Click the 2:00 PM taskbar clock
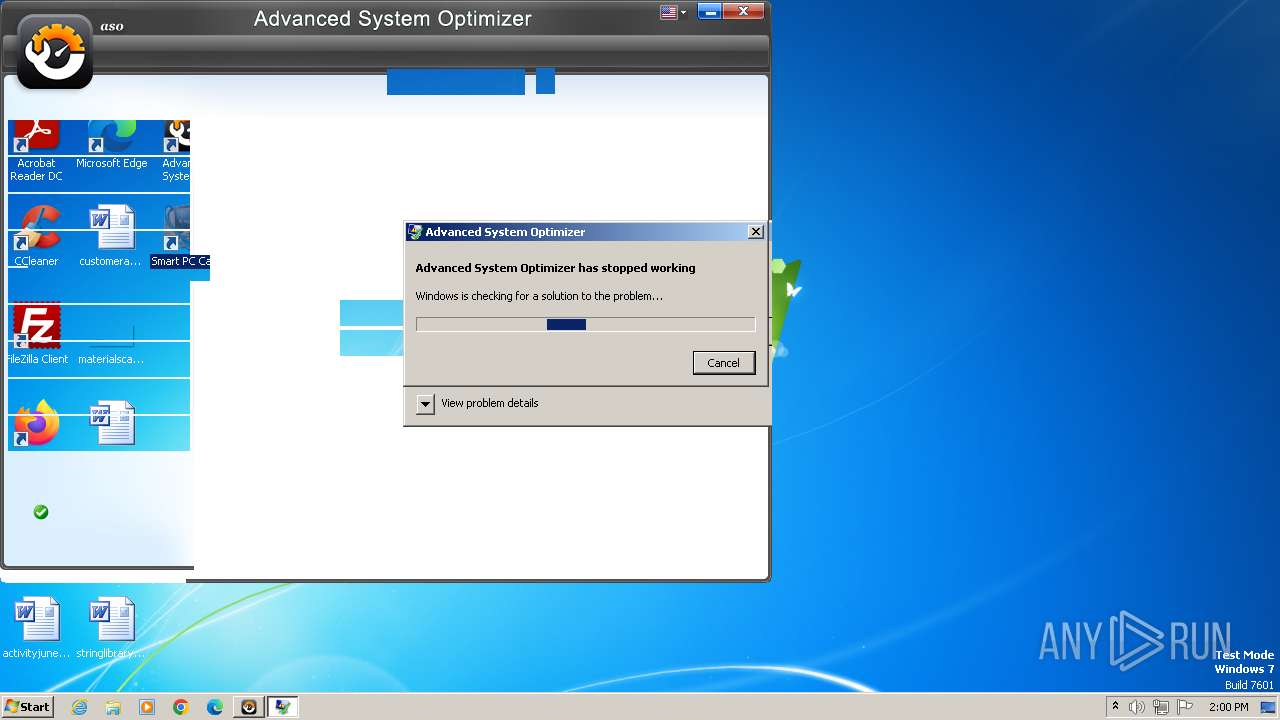The image size is (1280, 720). click(x=1228, y=707)
